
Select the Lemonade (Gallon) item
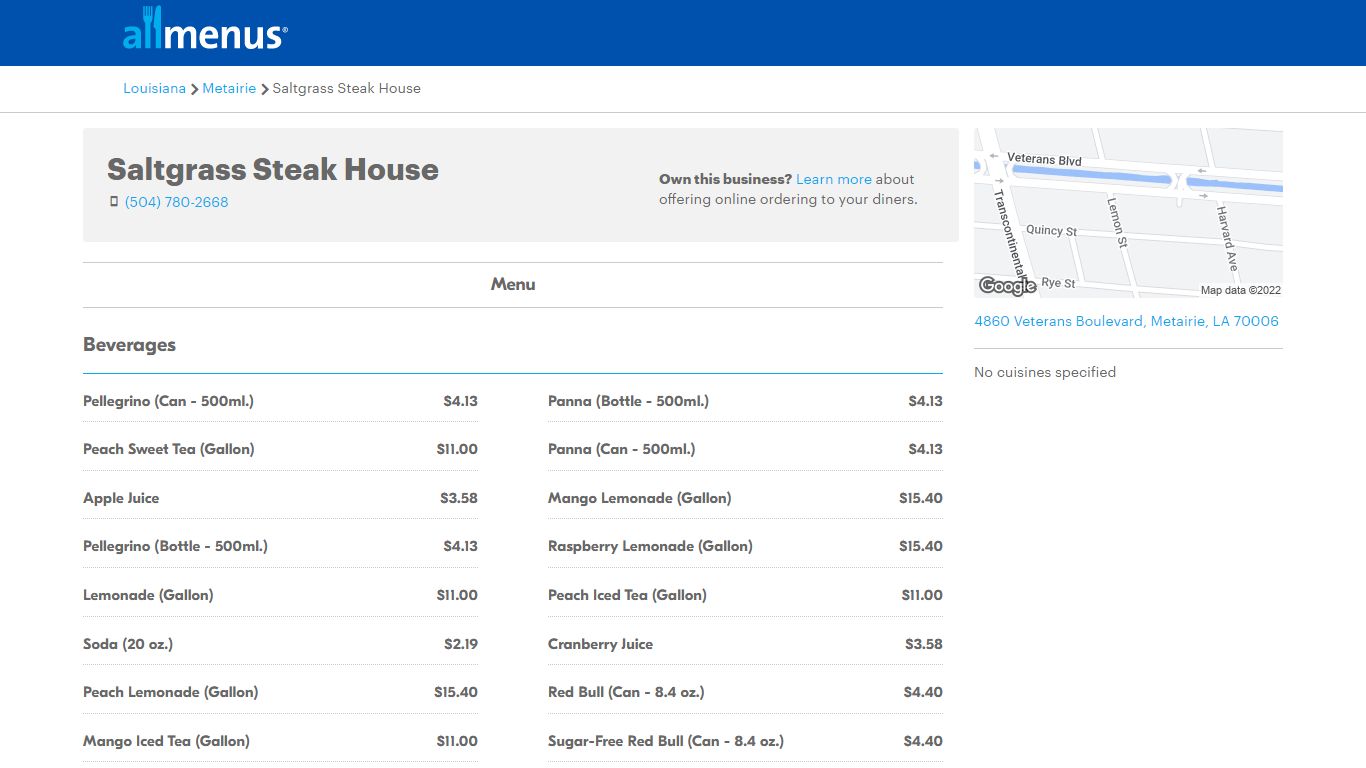pos(148,595)
